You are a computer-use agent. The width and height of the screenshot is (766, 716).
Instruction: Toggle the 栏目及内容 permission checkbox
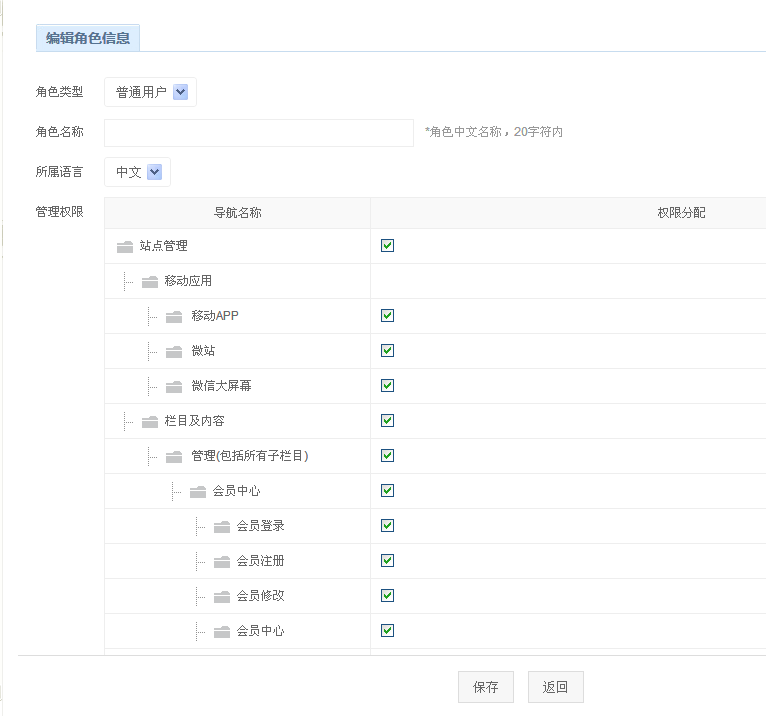tap(388, 421)
